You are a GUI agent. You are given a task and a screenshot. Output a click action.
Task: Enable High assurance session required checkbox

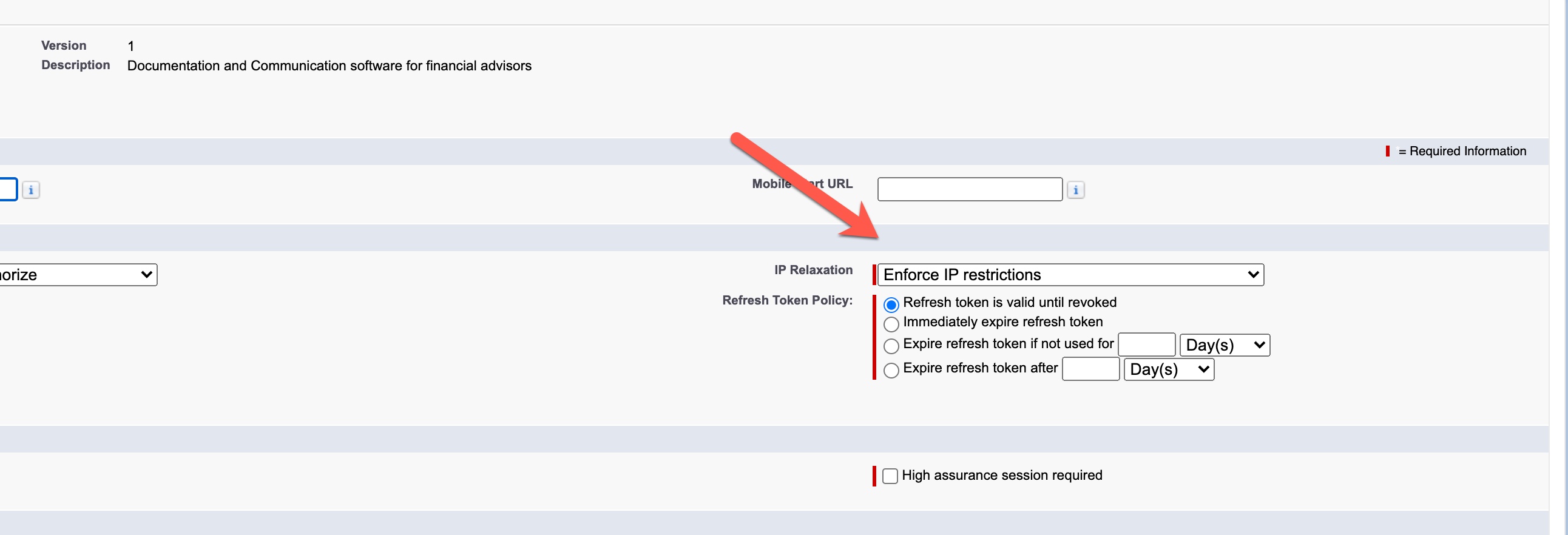[890, 476]
